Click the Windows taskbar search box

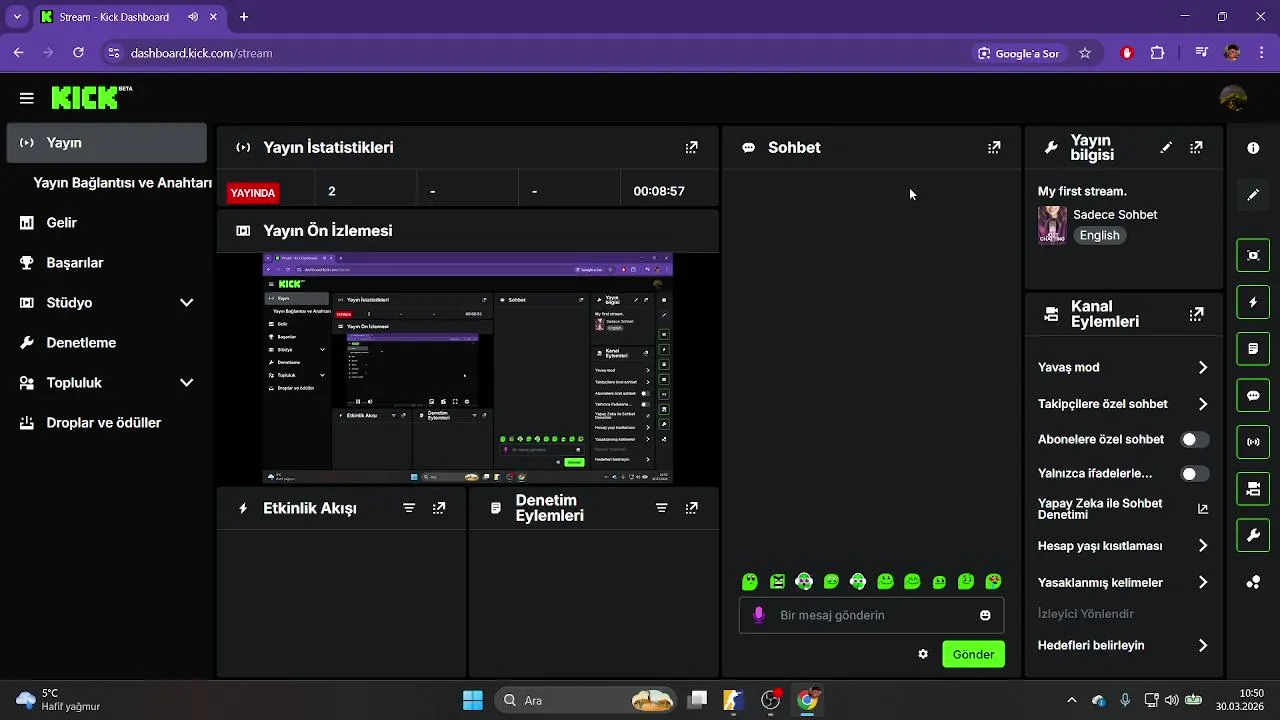[x=588, y=700]
